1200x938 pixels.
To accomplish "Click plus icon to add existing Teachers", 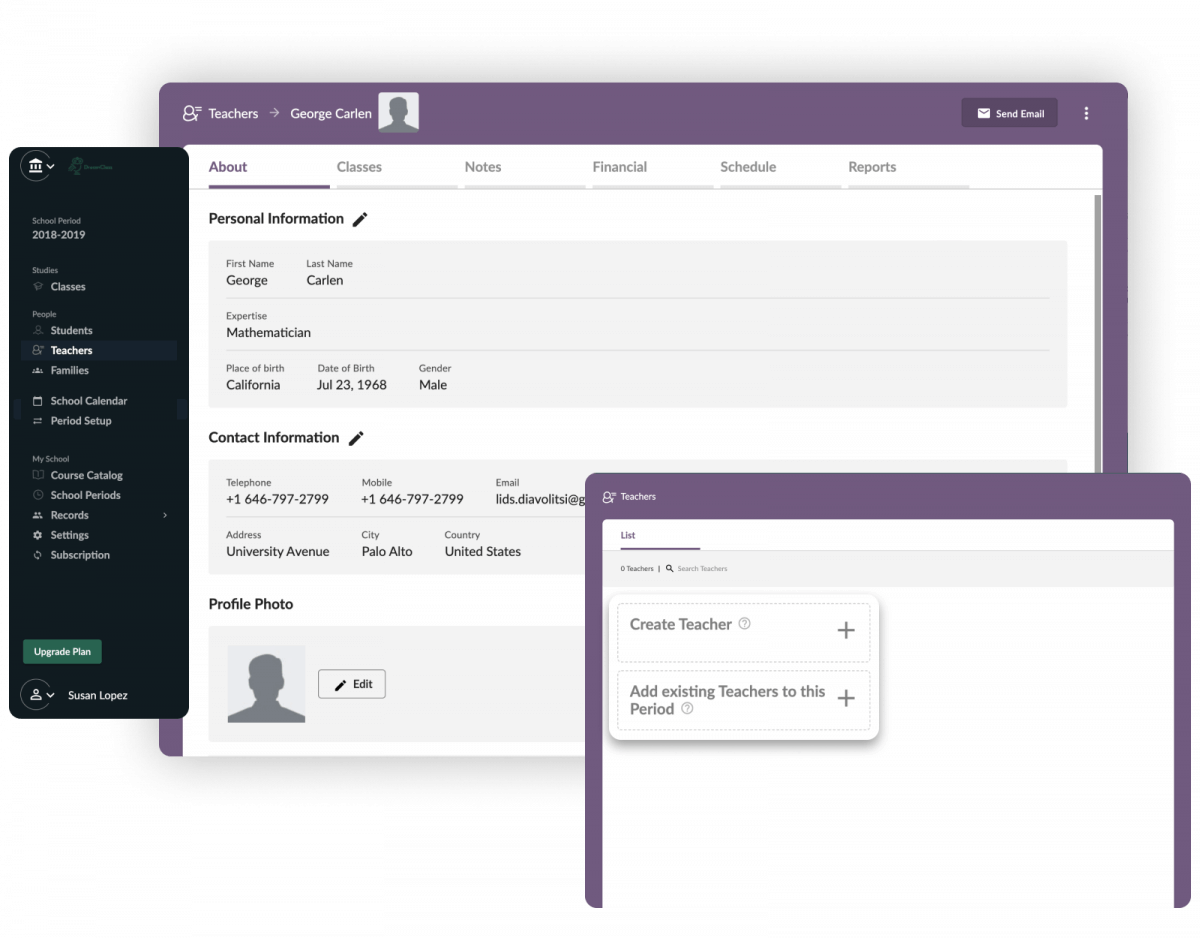I will (845, 699).
